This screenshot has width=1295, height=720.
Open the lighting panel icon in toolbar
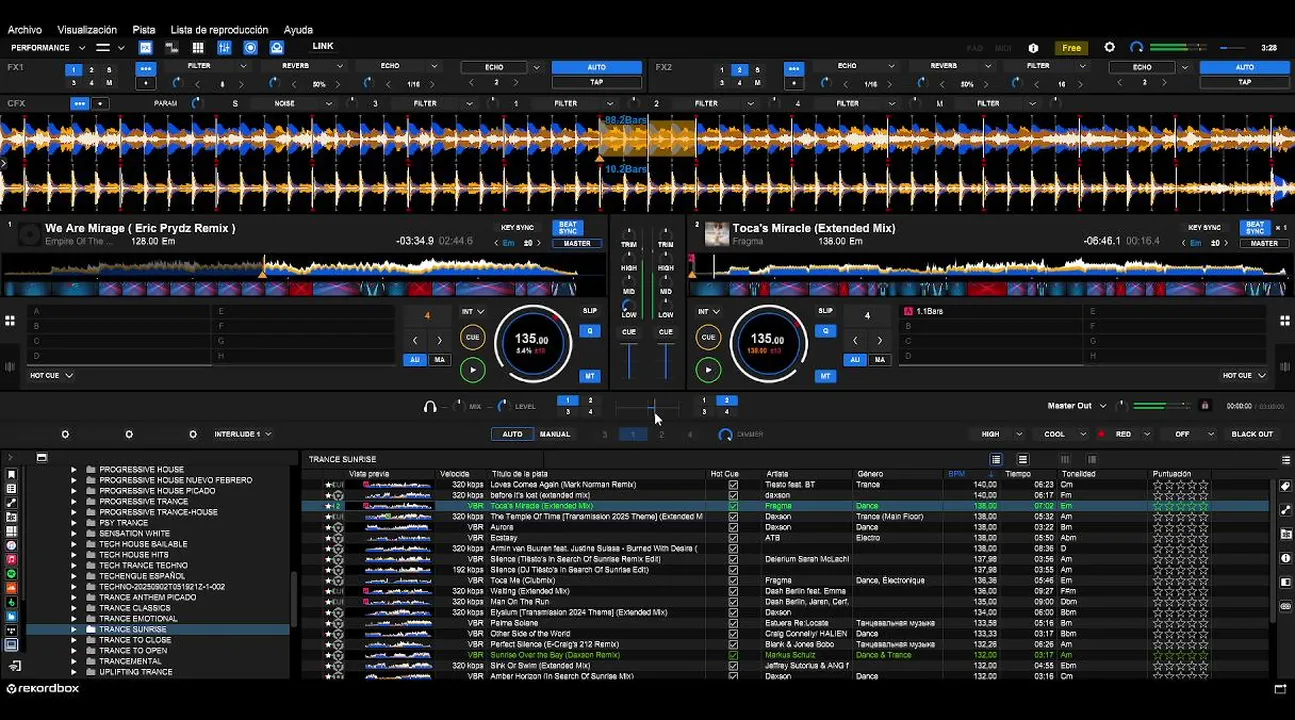[277, 47]
